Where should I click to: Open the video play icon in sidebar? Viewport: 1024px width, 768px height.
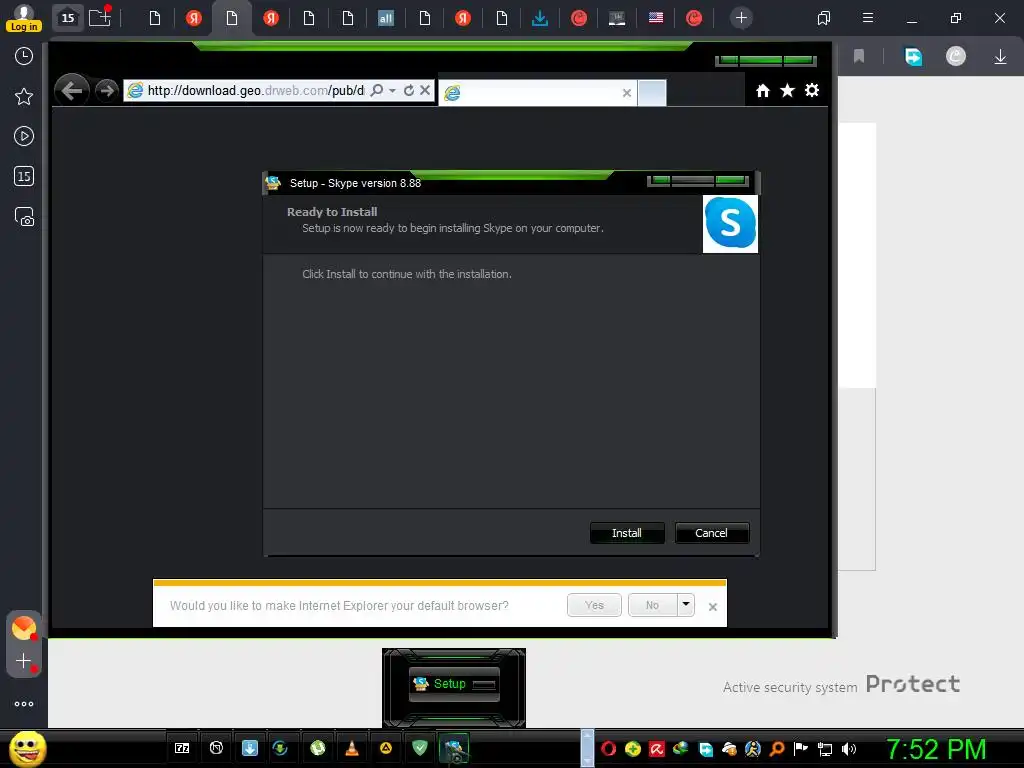[24, 136]
